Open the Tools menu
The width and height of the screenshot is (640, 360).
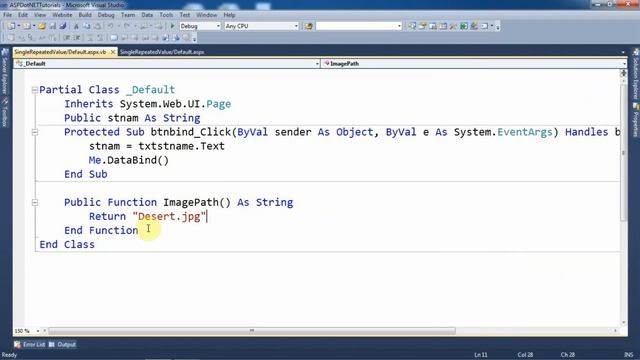[166, 15]
